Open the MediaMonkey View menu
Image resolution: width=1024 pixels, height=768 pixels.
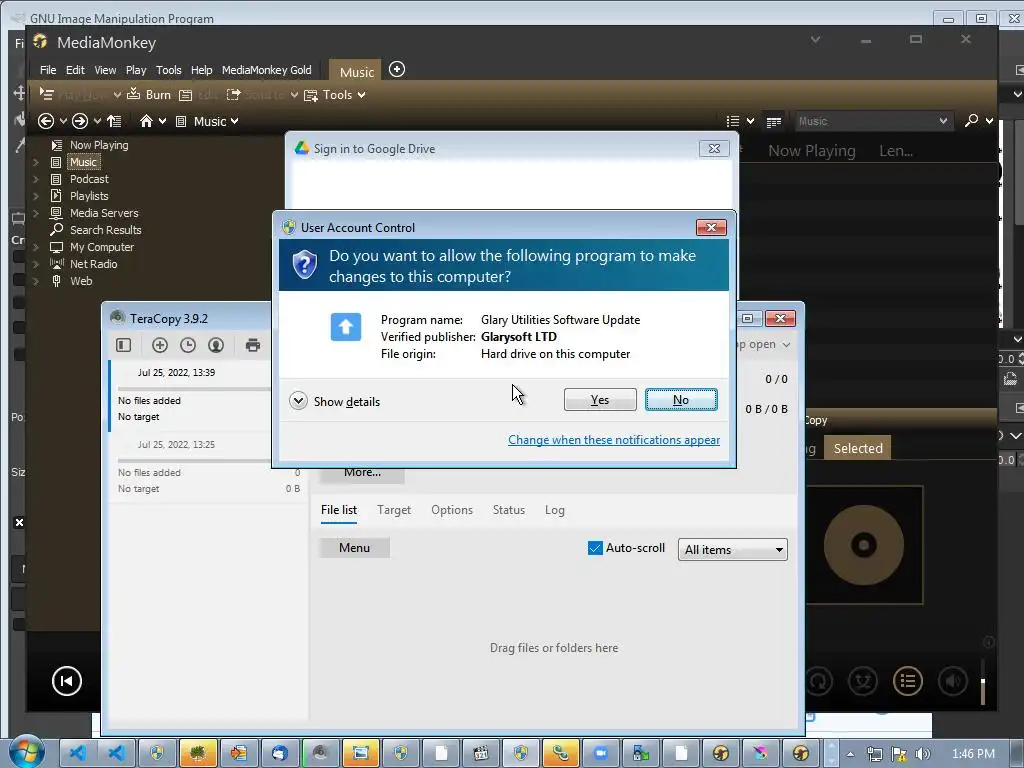coord(105,70)
